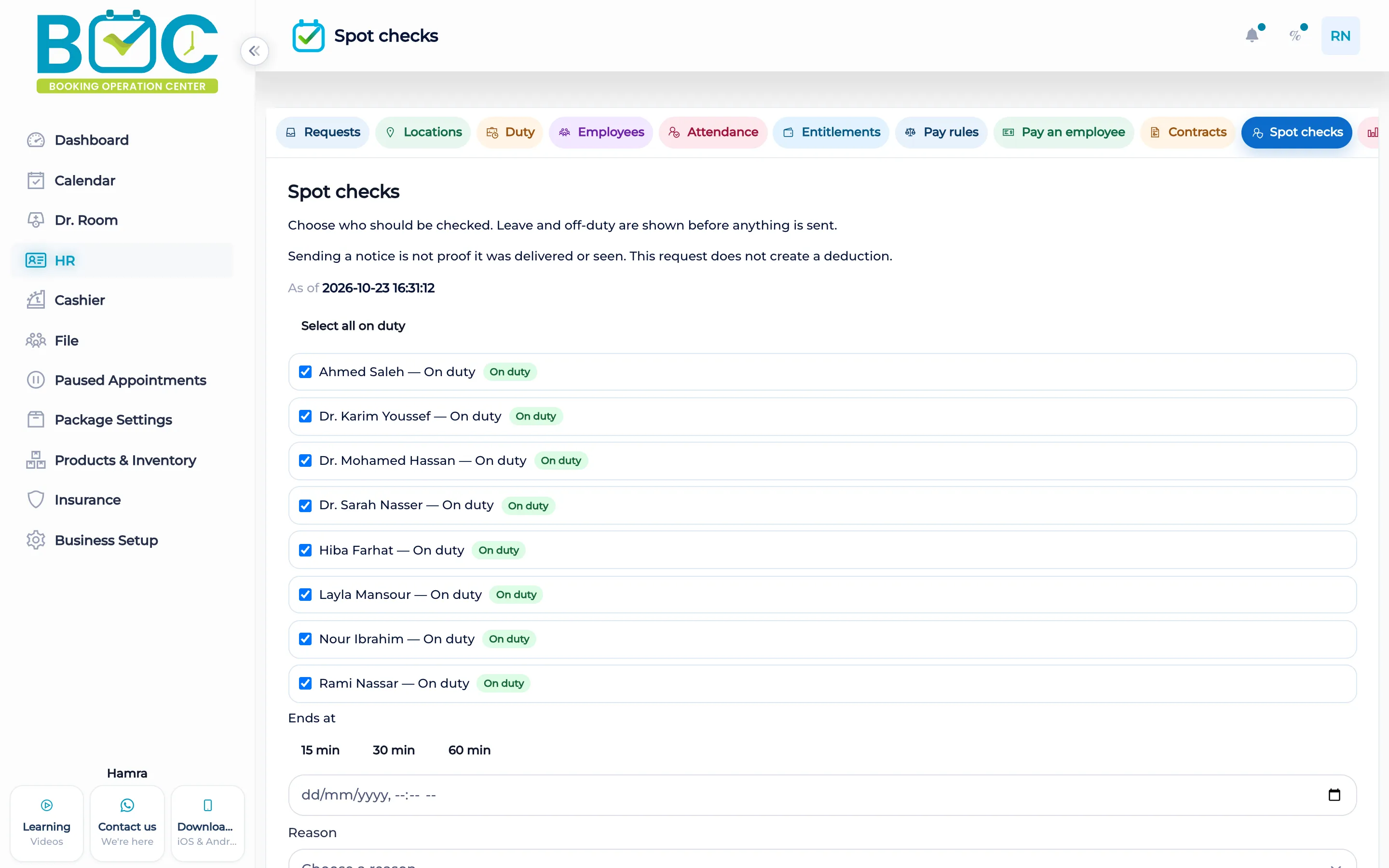Click the Ends at date-time input field
1389x868 pixels.
coord(822,795)
